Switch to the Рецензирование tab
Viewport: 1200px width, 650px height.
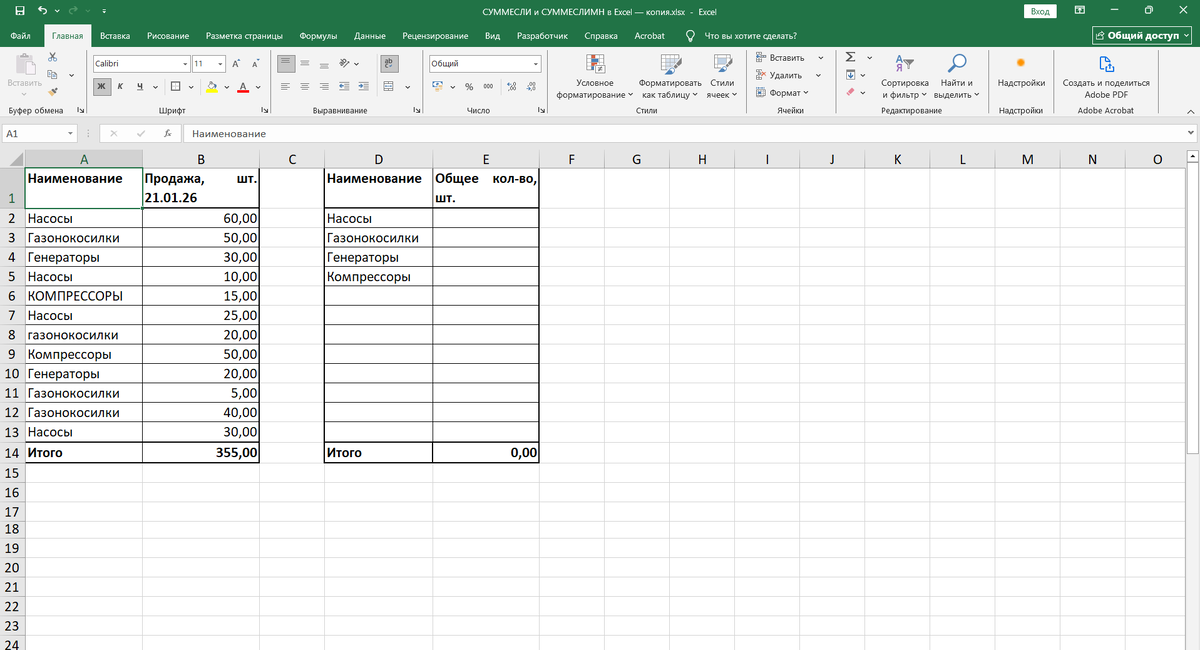(435, 36)
